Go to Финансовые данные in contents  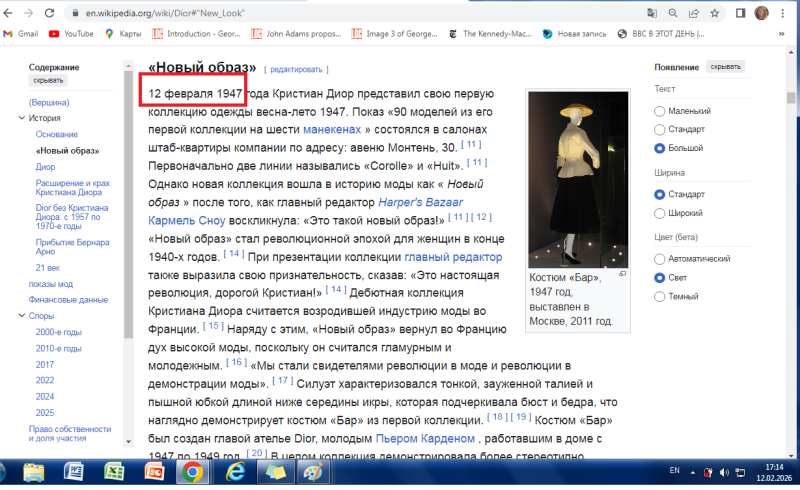(x=67, y=299)
